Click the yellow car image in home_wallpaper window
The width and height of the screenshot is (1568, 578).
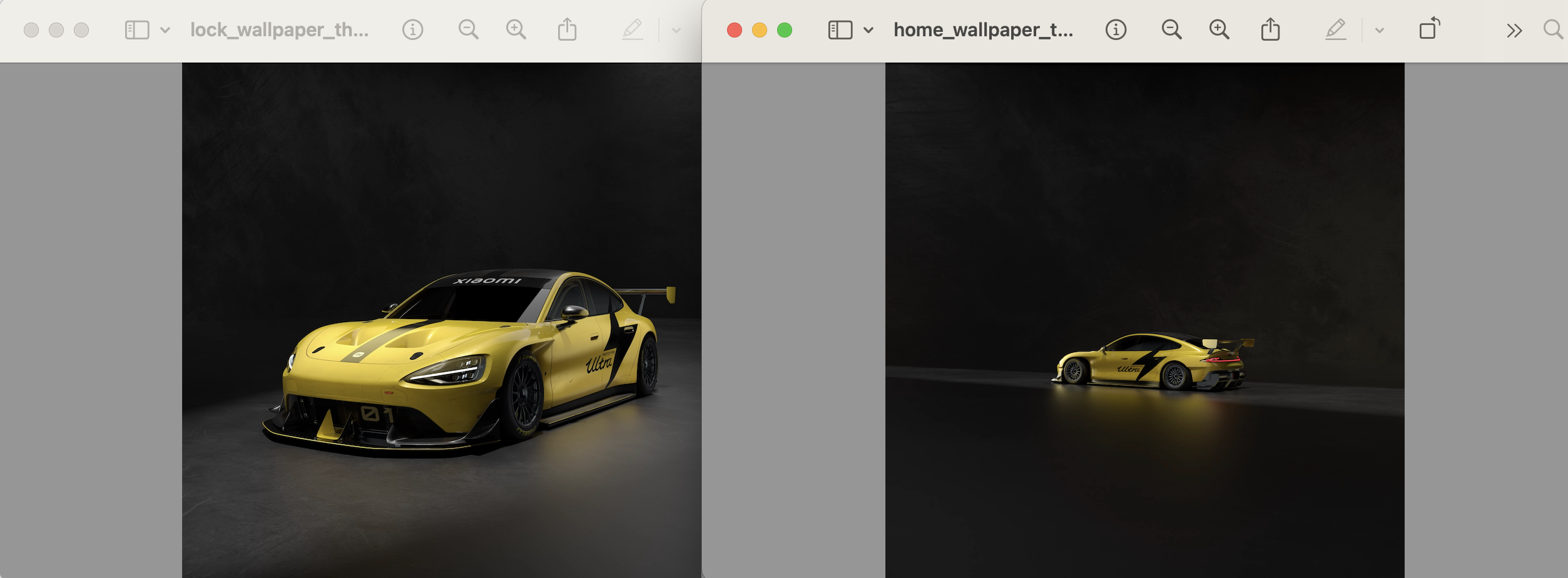1153,361
